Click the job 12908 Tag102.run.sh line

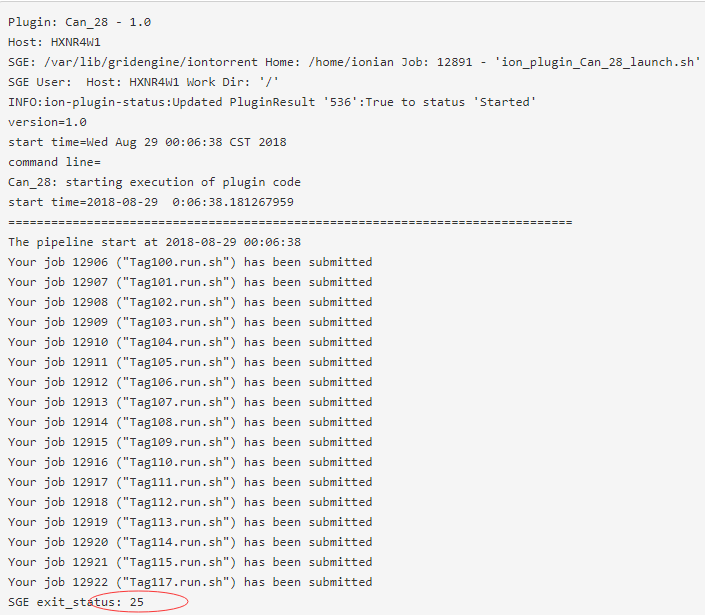[x=190, y=302]
